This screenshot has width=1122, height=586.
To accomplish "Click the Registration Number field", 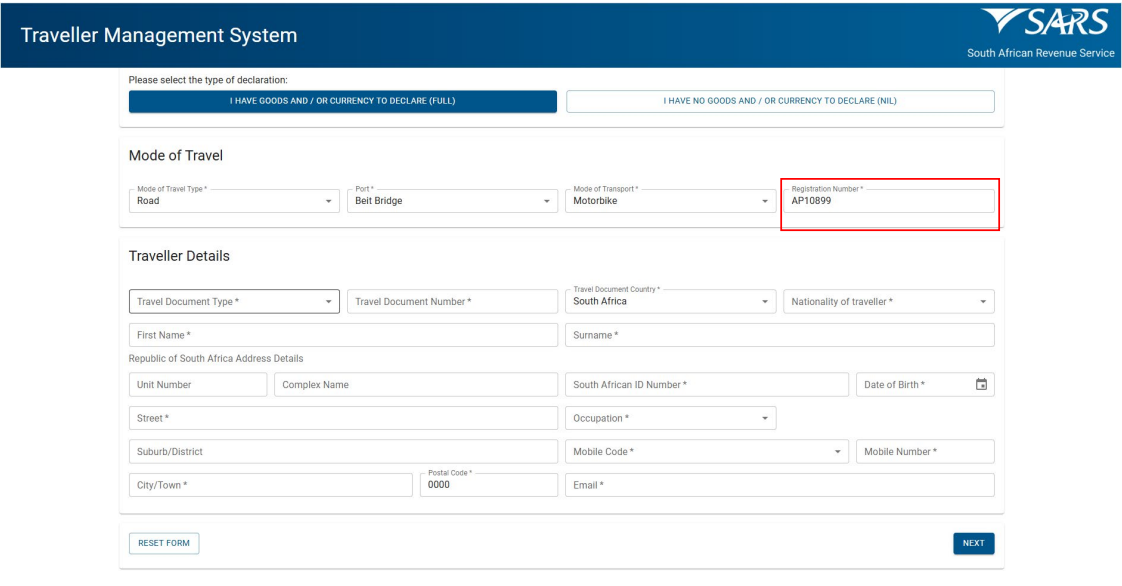I will click(888, 201).
